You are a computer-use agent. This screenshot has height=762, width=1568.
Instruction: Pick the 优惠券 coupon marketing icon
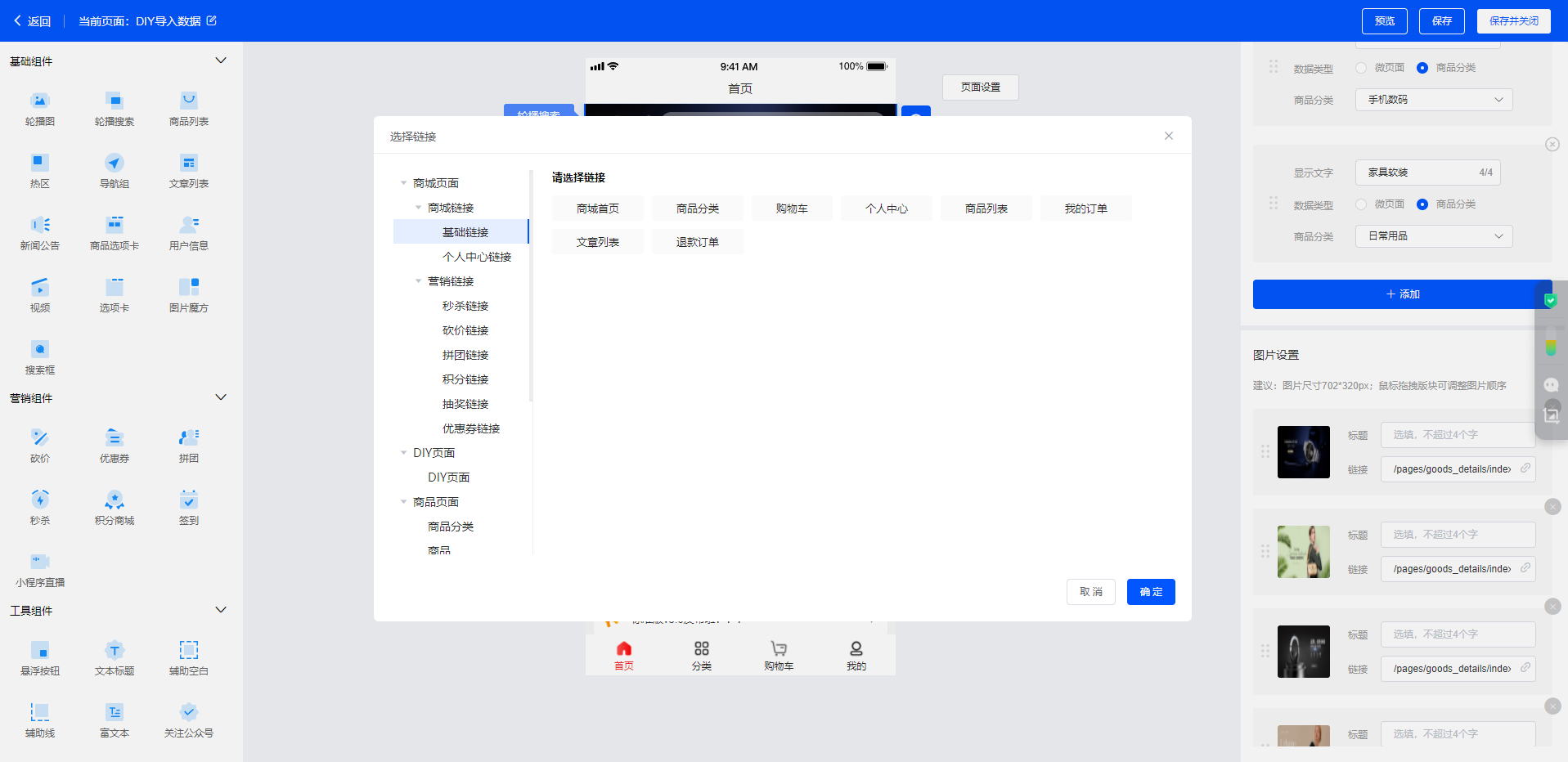click(x=115, y=437)
